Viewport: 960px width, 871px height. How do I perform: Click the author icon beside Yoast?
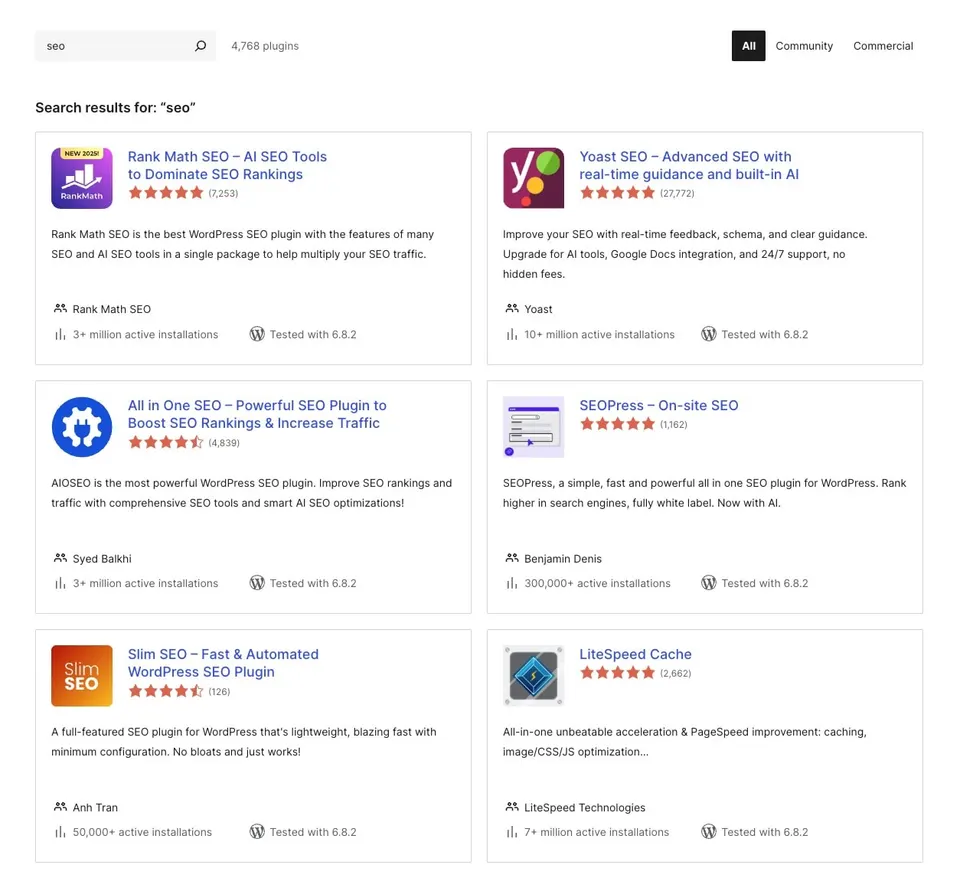point(512,308)
